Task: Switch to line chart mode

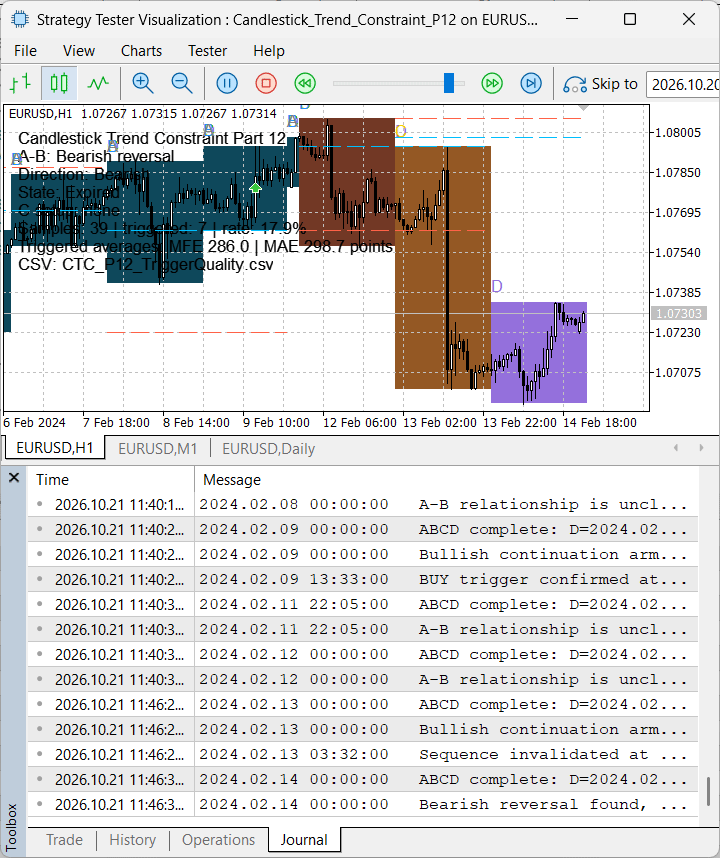Action: pyautogui.click(x=98, y=84)
